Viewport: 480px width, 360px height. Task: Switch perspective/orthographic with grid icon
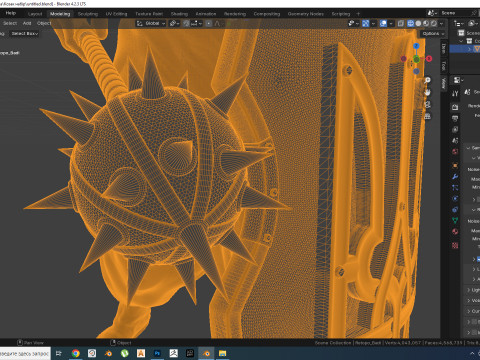point(427,117)
